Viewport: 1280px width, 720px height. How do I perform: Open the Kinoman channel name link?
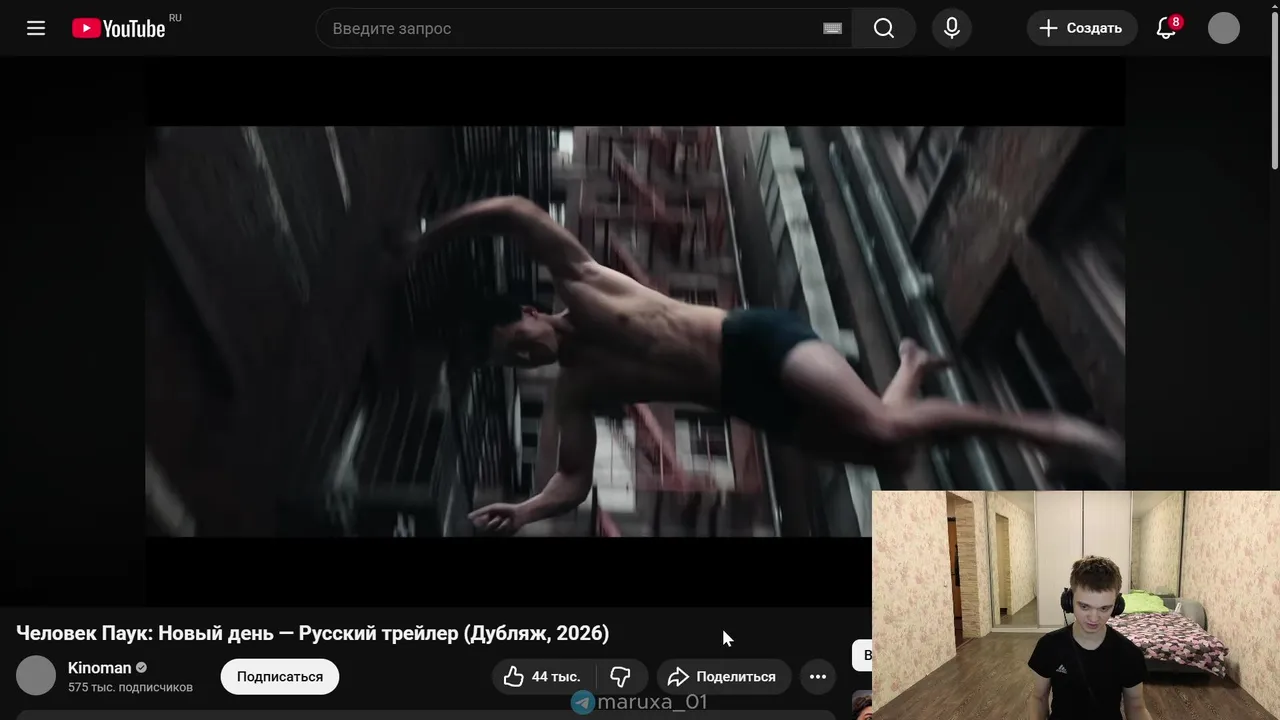click(x=99, y=668)
